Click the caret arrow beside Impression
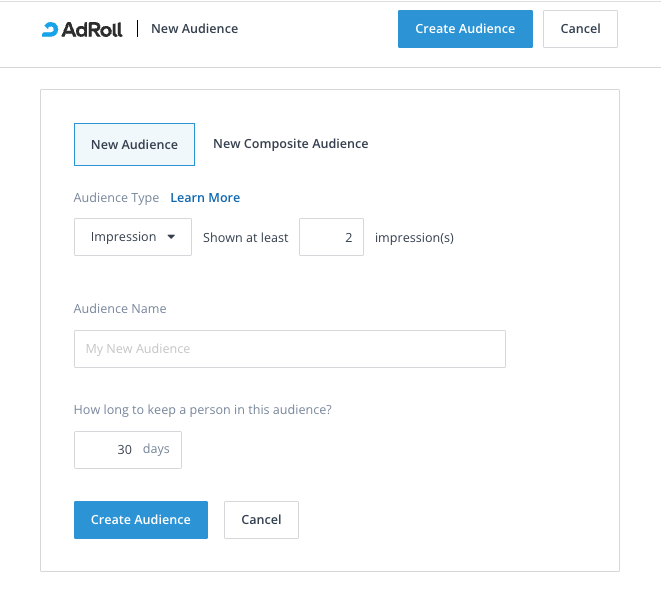Viewport: 661px width, 606px height. [171, 237]
